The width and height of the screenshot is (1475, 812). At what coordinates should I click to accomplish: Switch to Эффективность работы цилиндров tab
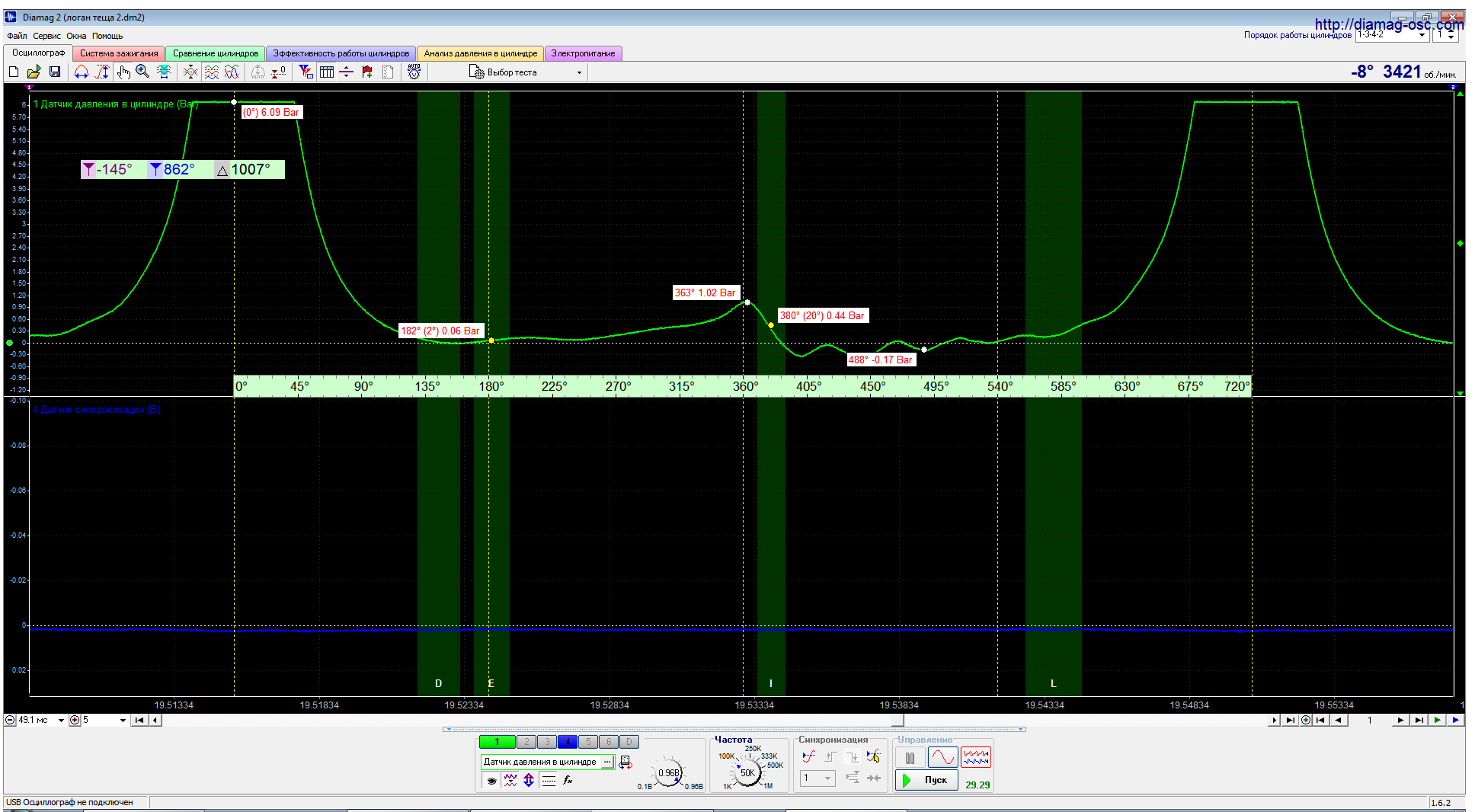tap(341, 53)
